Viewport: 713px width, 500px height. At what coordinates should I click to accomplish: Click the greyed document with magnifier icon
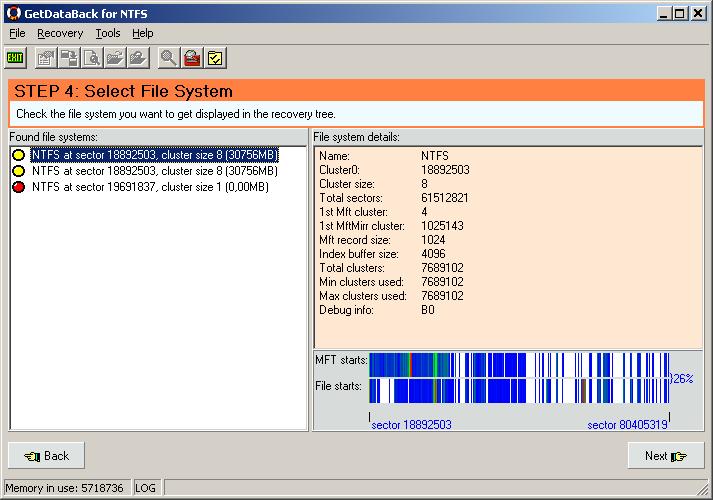coord(92,58)
